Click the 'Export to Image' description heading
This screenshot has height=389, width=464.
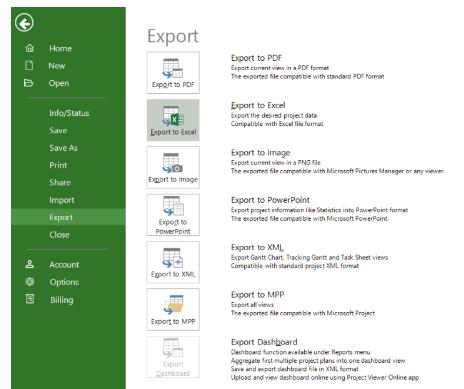260,153
